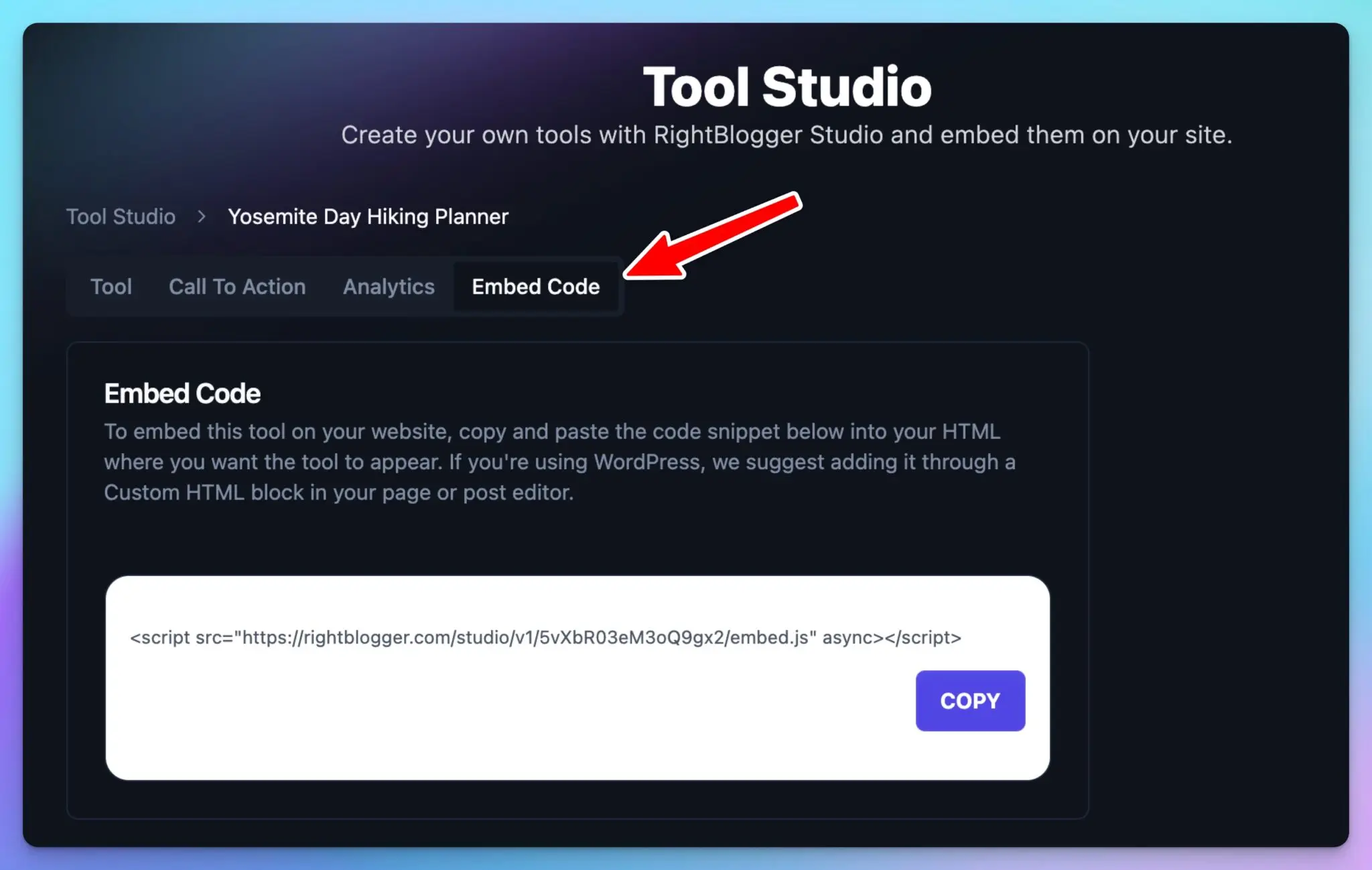This screenshot has width=1372, height=870.
Task: Click the Embed Code section heading
Action: point(182,393)
